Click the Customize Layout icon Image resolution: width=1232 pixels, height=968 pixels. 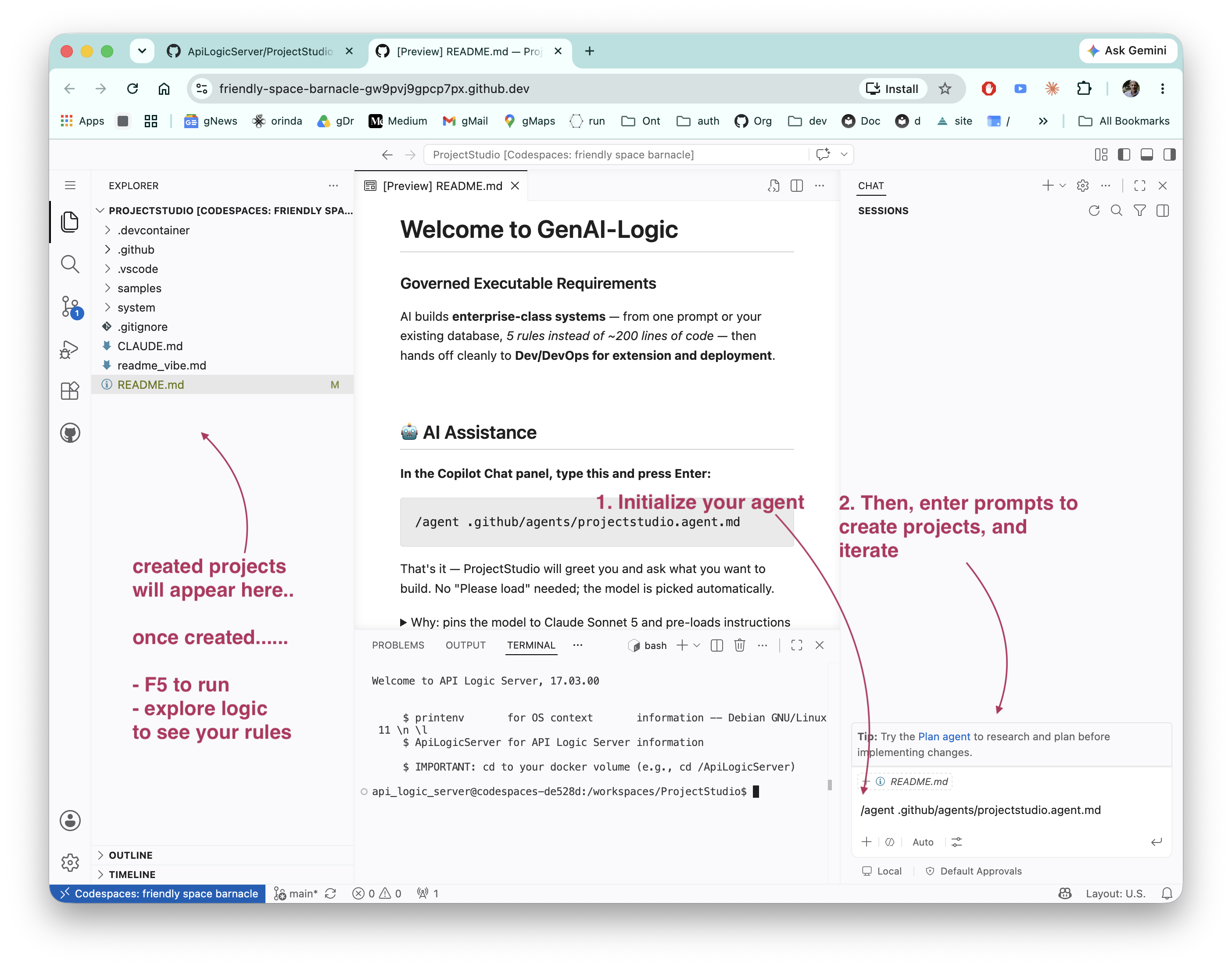pos(1100,154)
